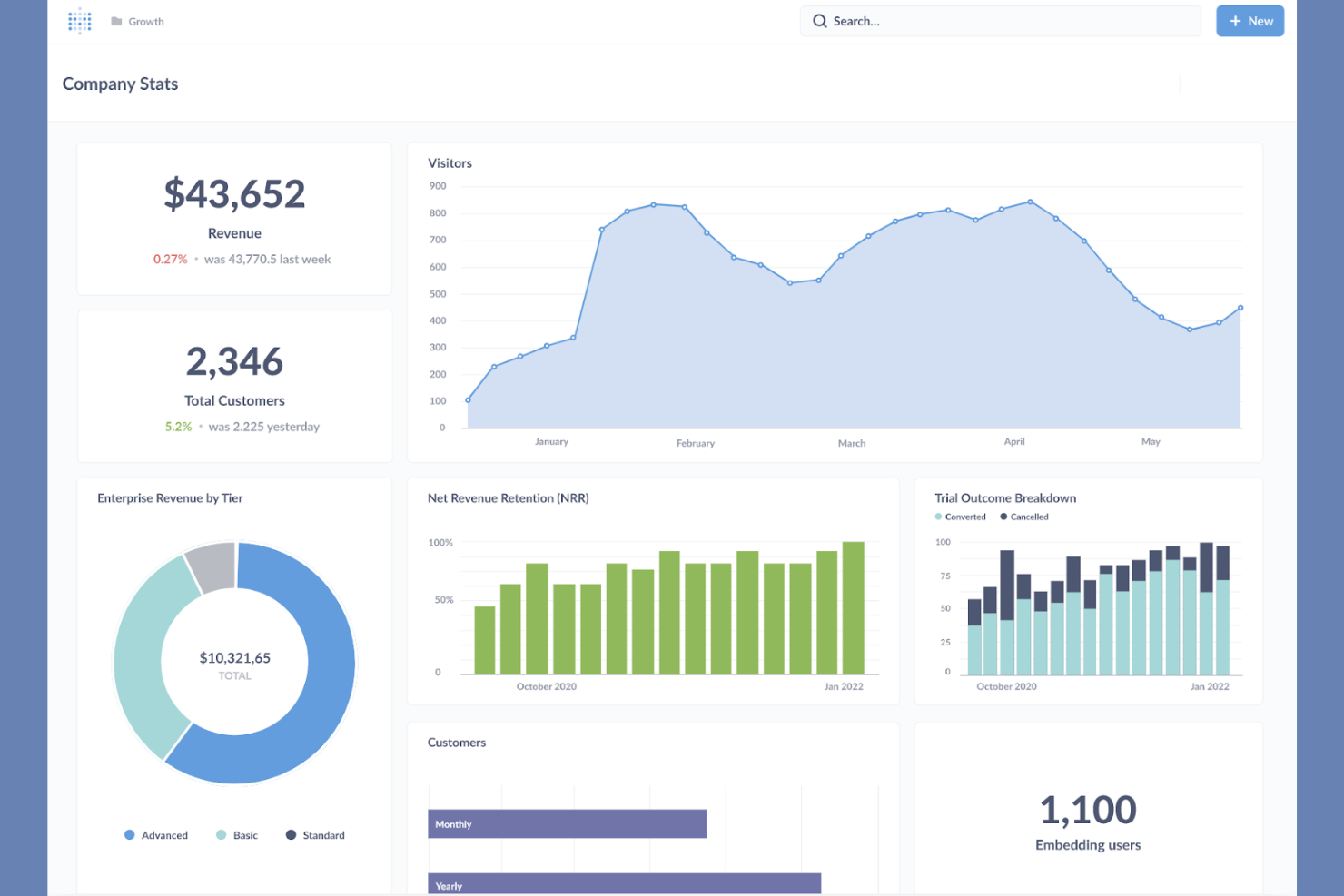Screen dimensions: 1344x896
Task: Select the Monthly bar in Customers chart
Action: (x=567, y=823)
